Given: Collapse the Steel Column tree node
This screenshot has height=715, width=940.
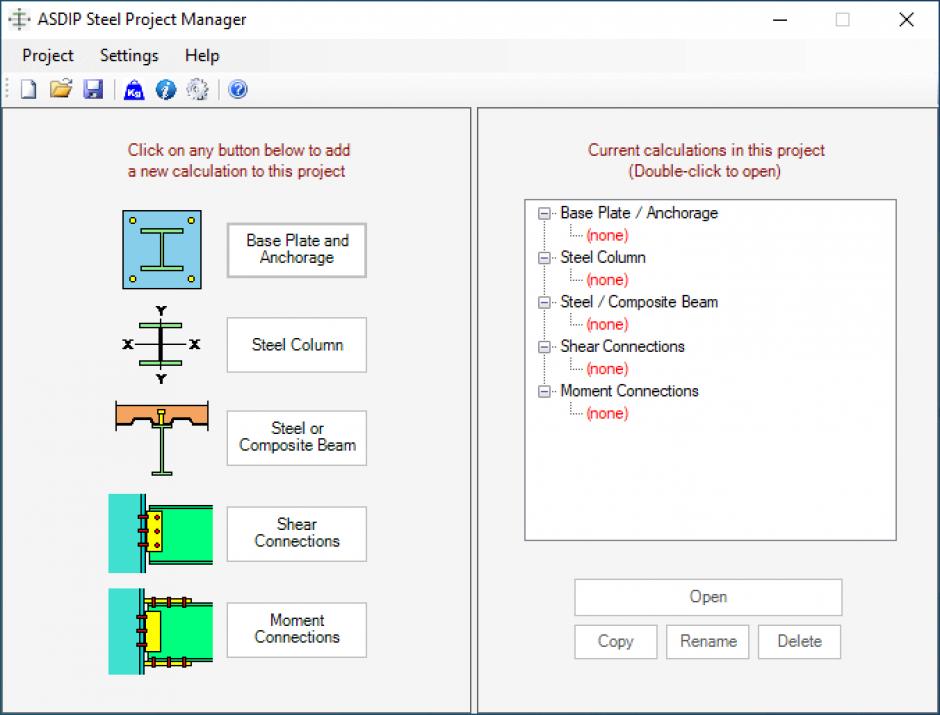Looking at the screenshot, I should (x=544, y=258).
